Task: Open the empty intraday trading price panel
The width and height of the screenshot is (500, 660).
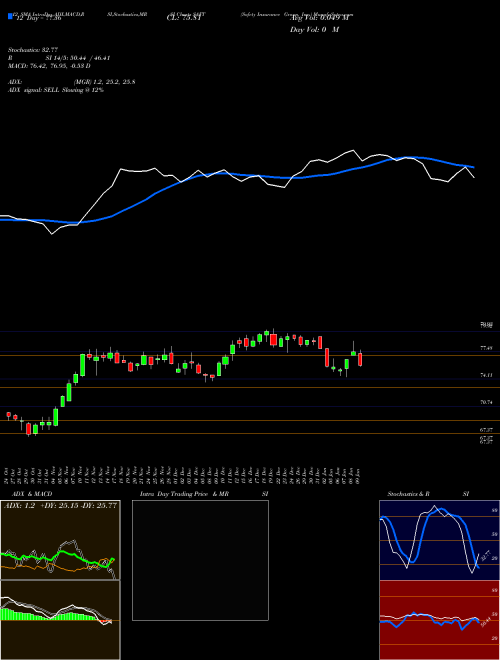Action: (200, 560)
